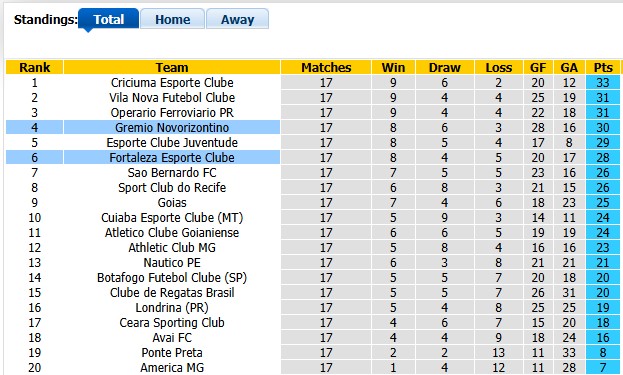The width and height of the screenshot is (623, 375).
Task: Switch to the Away standings tab
Action: click(237, 19)
